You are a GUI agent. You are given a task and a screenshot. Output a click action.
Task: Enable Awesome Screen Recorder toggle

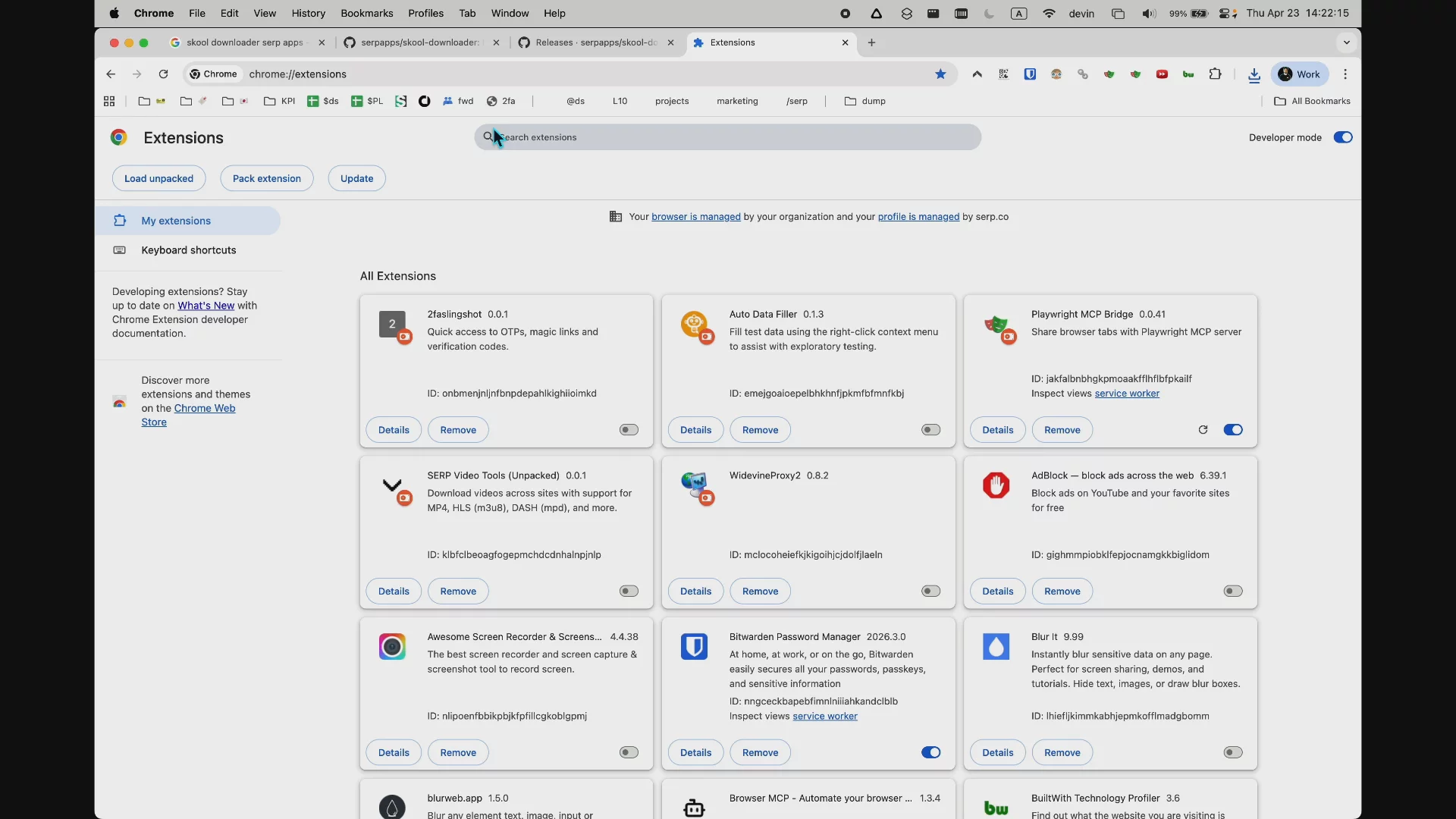629,753
